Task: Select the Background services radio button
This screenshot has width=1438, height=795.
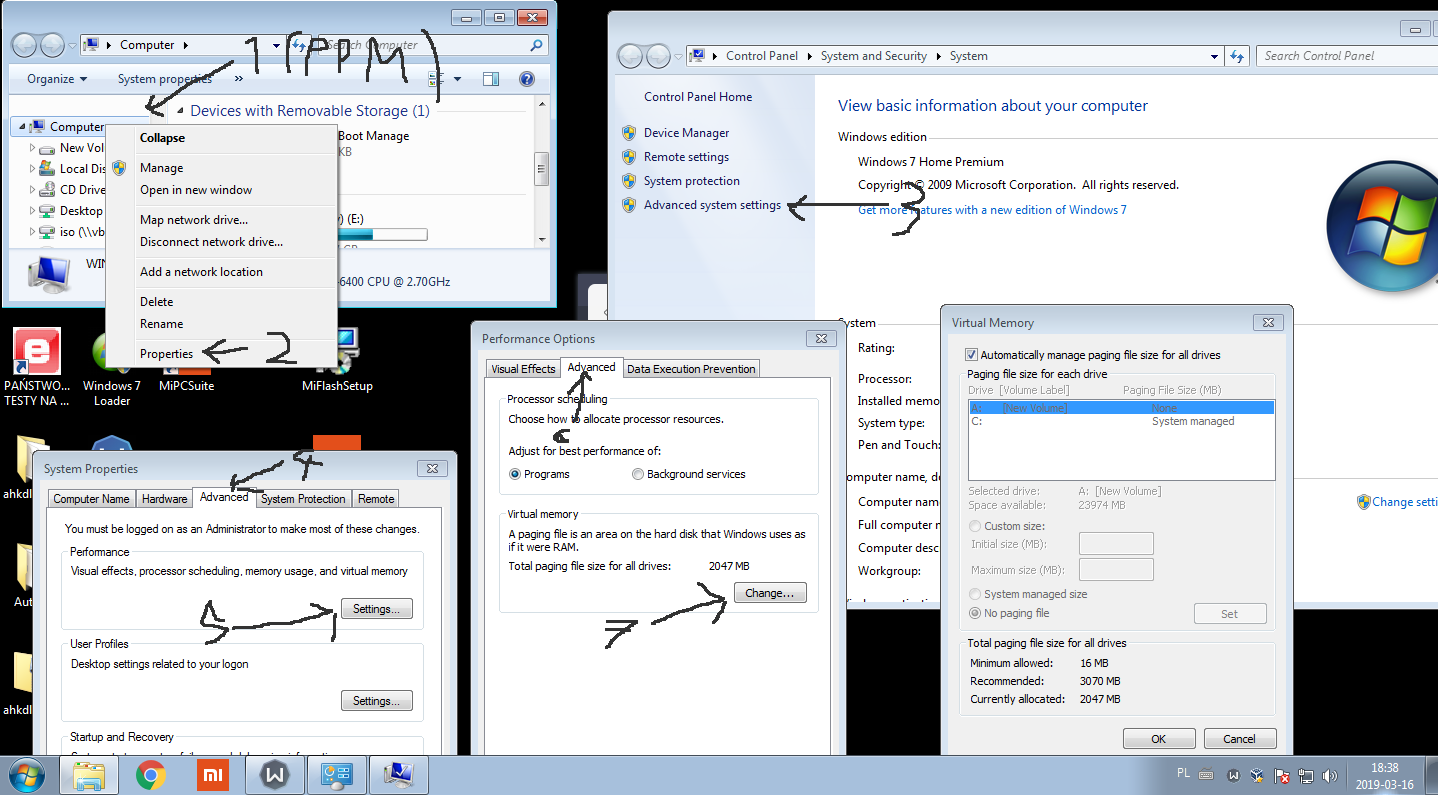Action: click(x=638, y=474)
